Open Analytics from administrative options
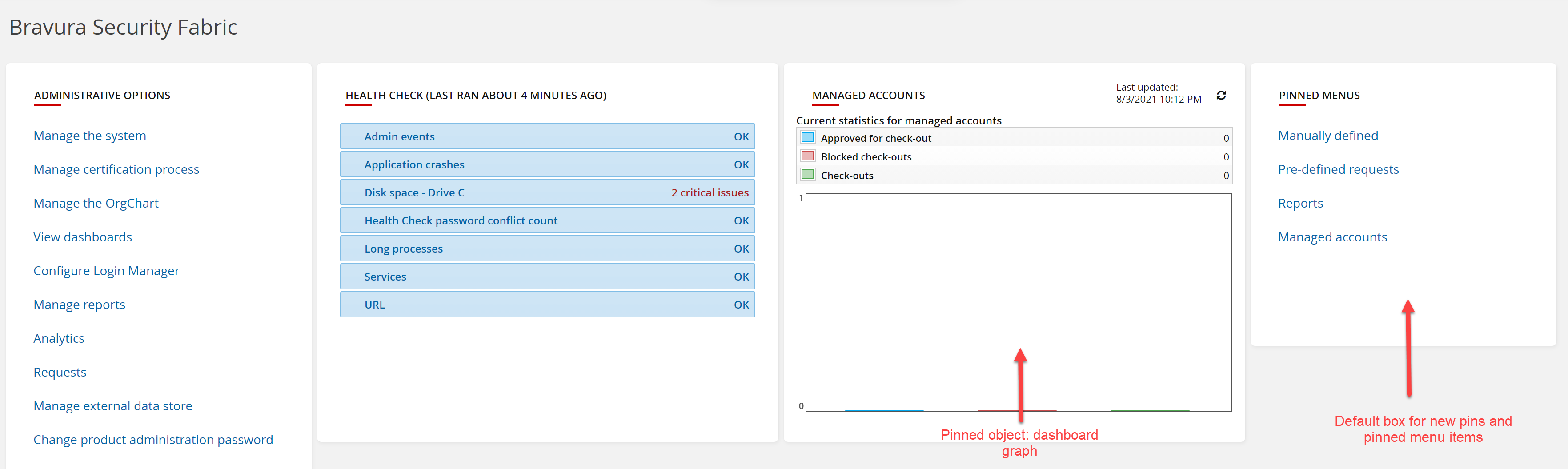Screen dimensions: 1568x469 pos(58,338)
